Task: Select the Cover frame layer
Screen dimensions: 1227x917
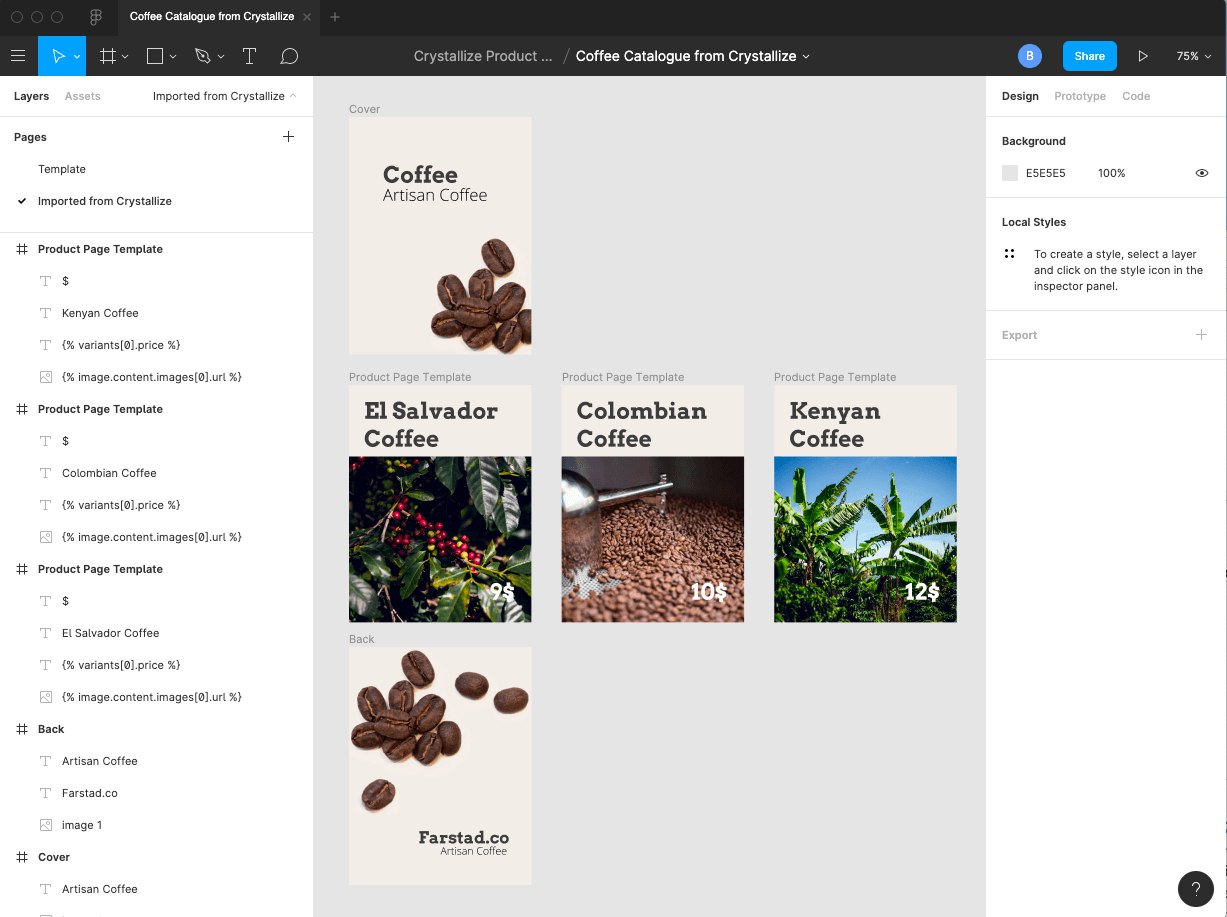Action: click(54, 857)
